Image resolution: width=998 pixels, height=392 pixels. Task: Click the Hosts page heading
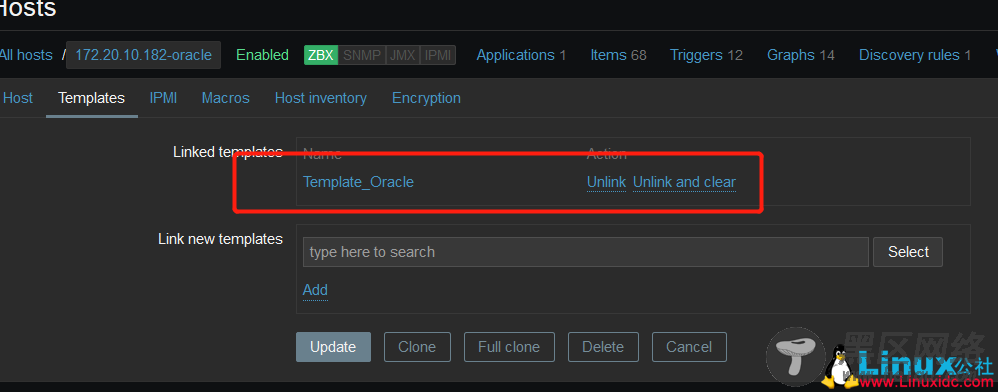pyautogui.click(x=27, y=9)
